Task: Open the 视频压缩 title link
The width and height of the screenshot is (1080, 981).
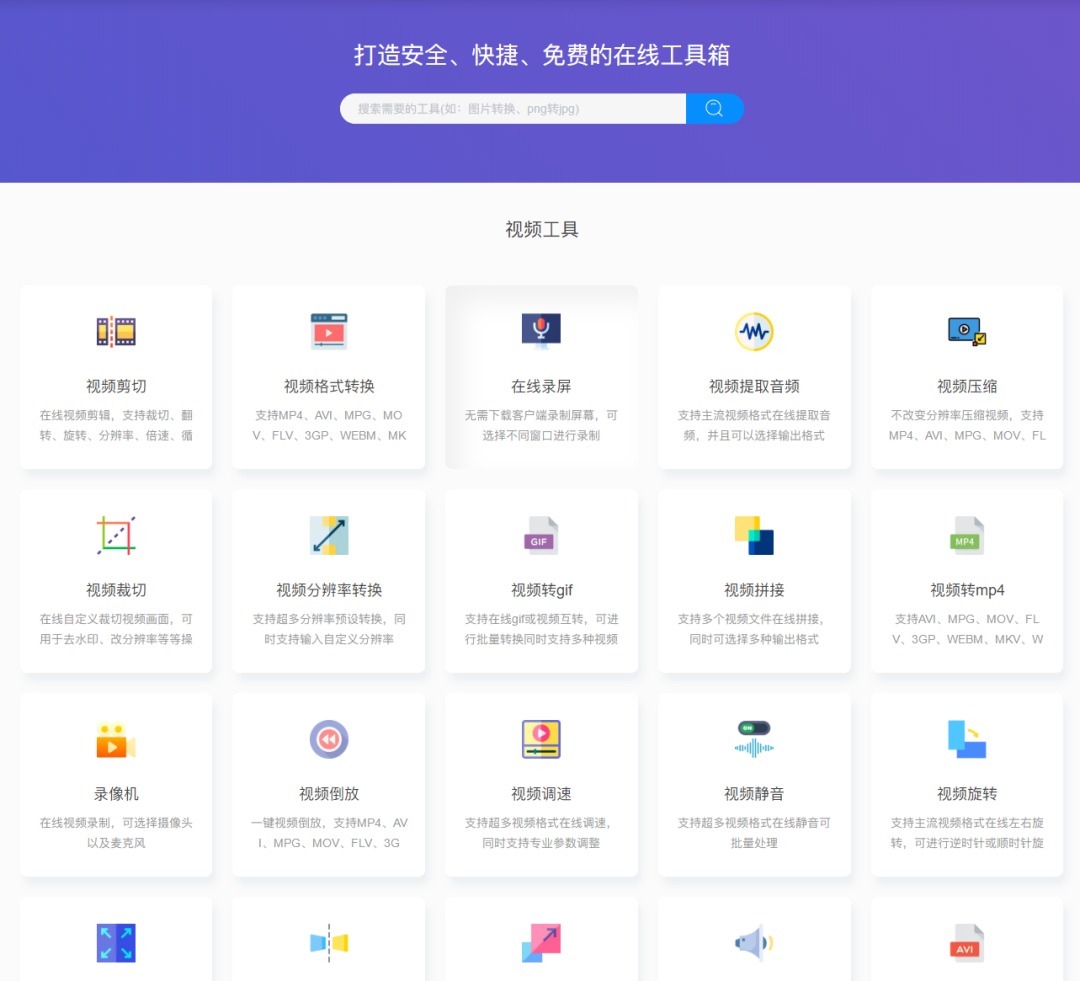Action: [x=966, y=386]
